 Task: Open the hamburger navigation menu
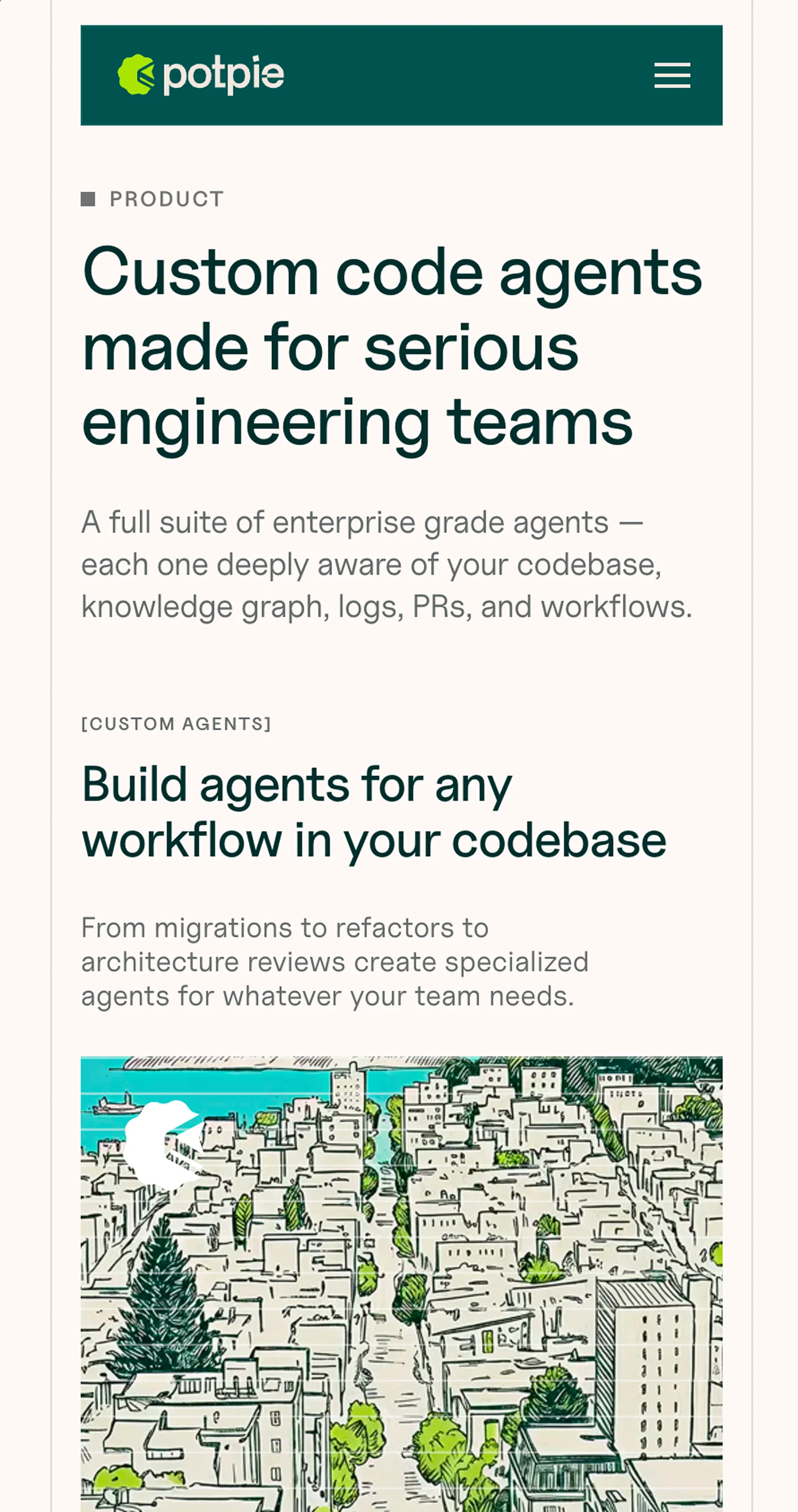(x=672, y=75)
